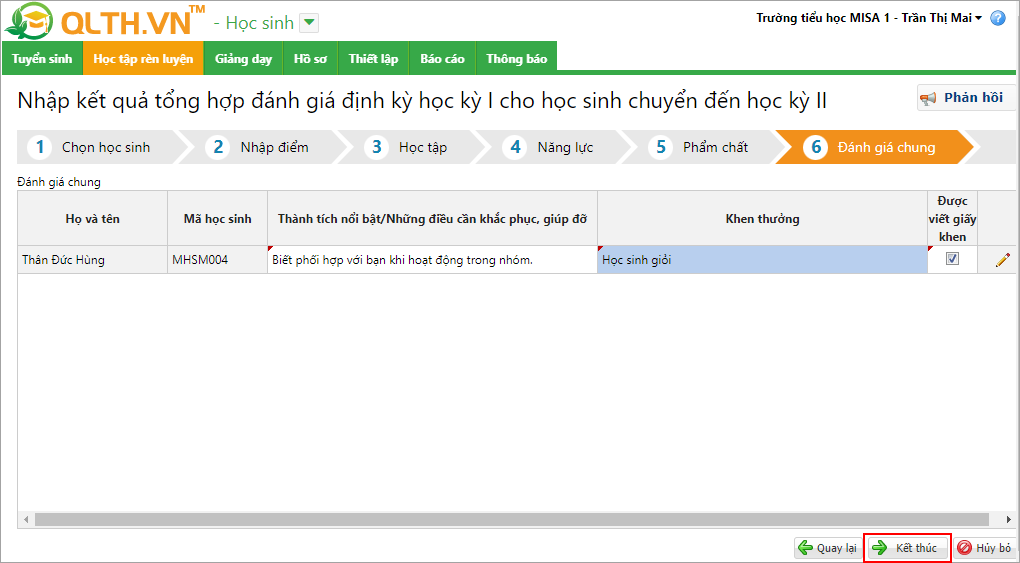
Task: Click the horizontal scrollbar of the table
Action: point(511,519)
